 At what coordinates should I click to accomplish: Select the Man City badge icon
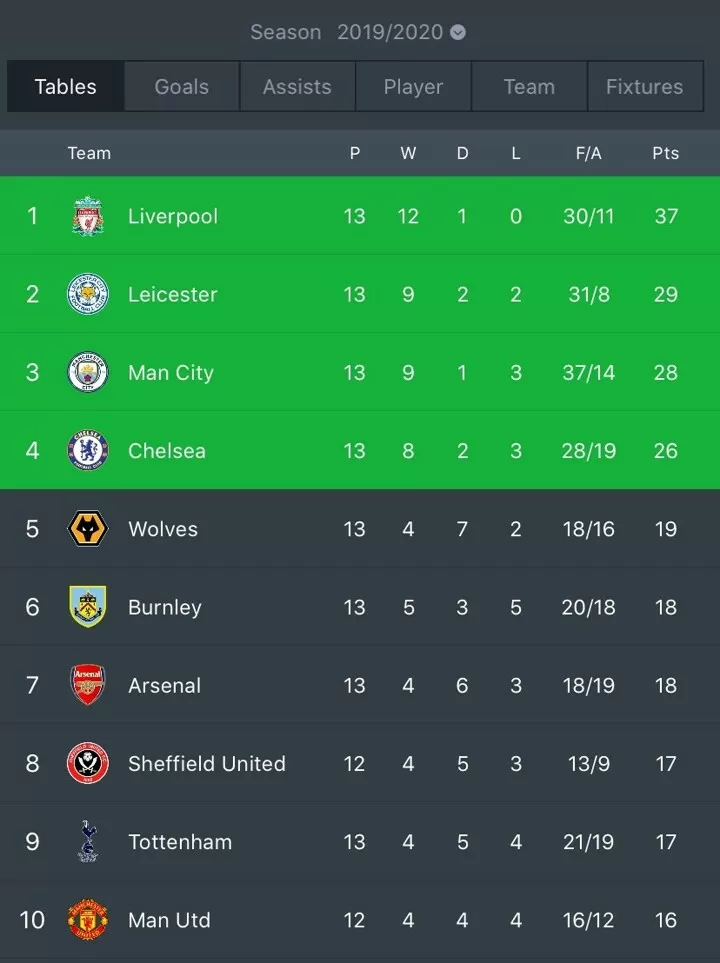coord(88,372)
